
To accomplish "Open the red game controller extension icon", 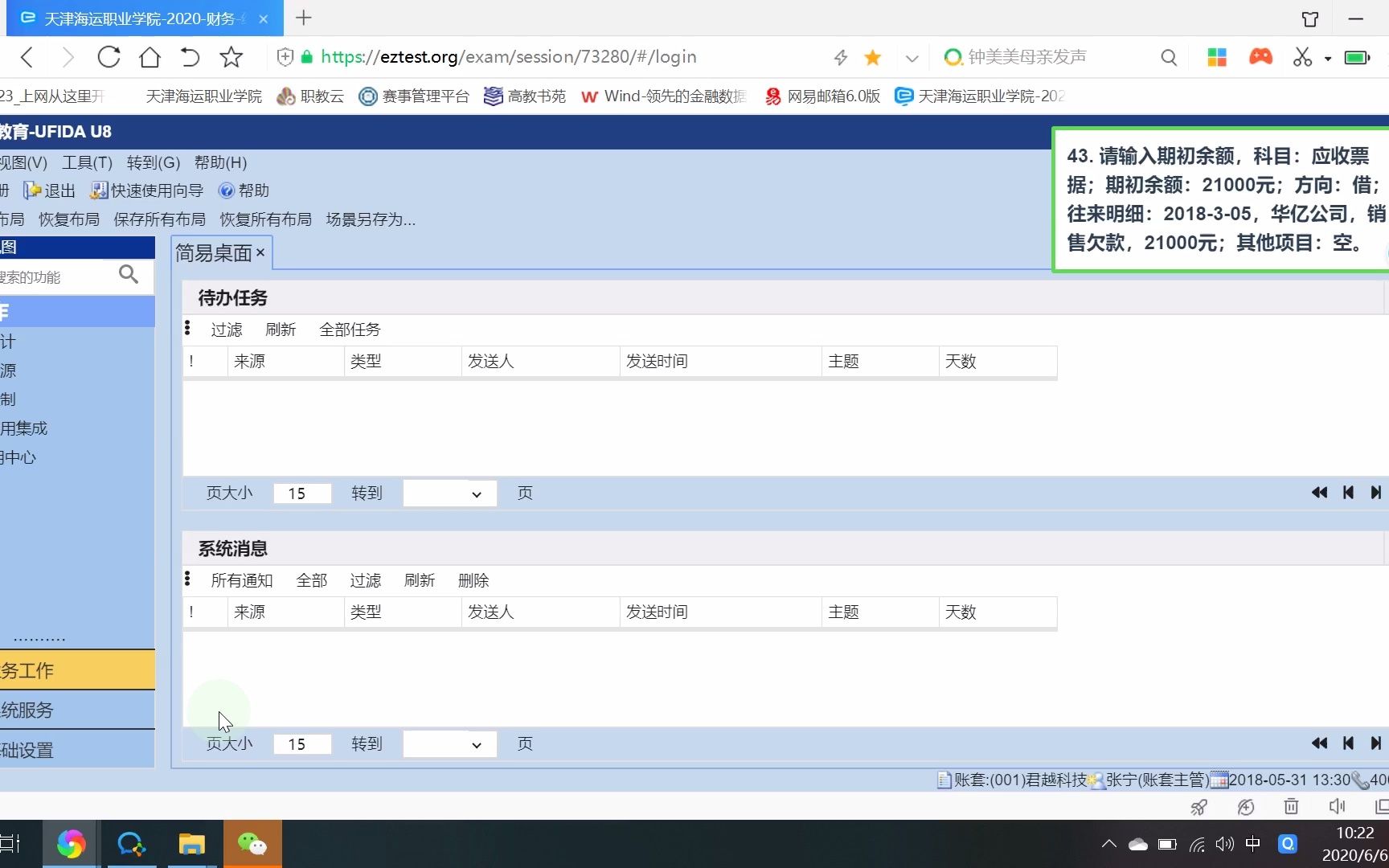I will (1260, 56).
